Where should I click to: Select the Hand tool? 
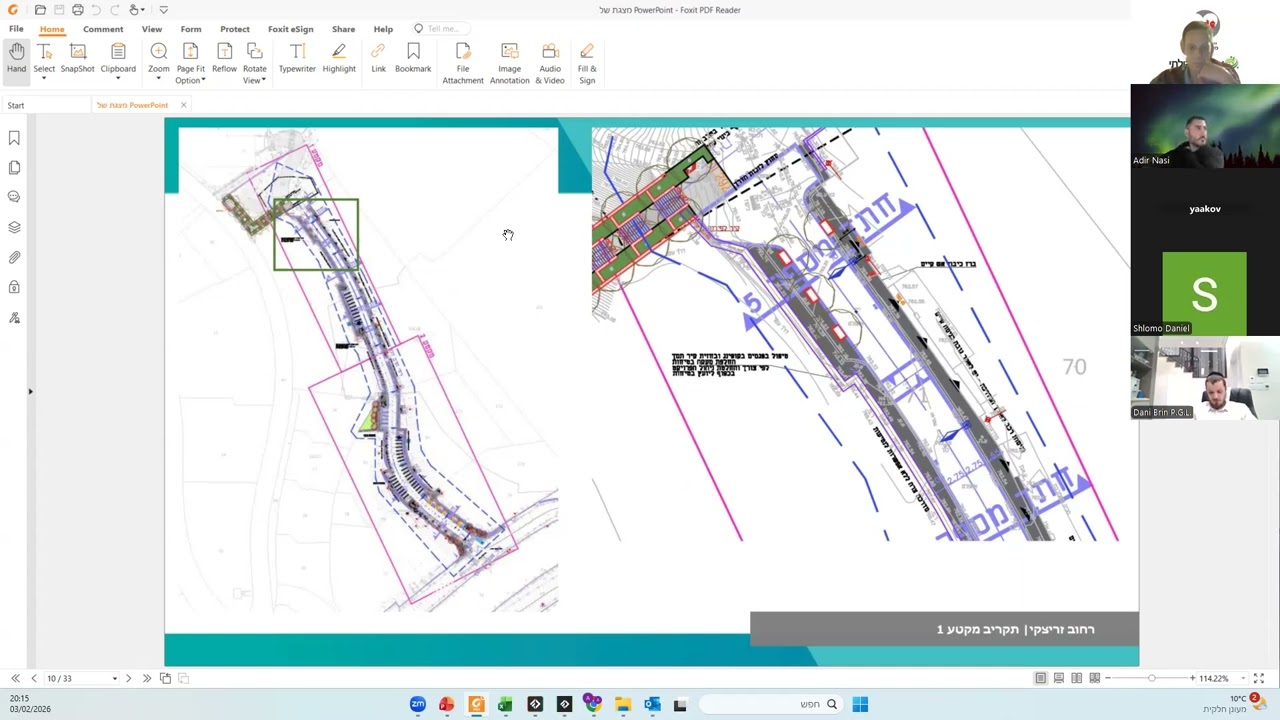[x=16, y=59]
